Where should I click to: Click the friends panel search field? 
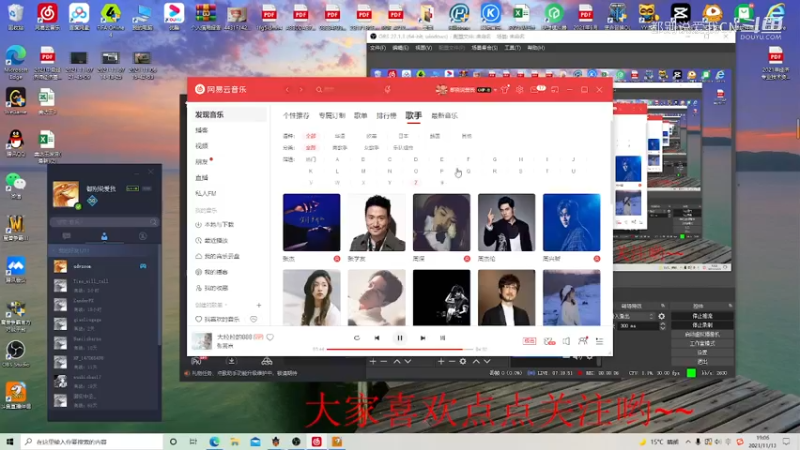coord(105,222)
